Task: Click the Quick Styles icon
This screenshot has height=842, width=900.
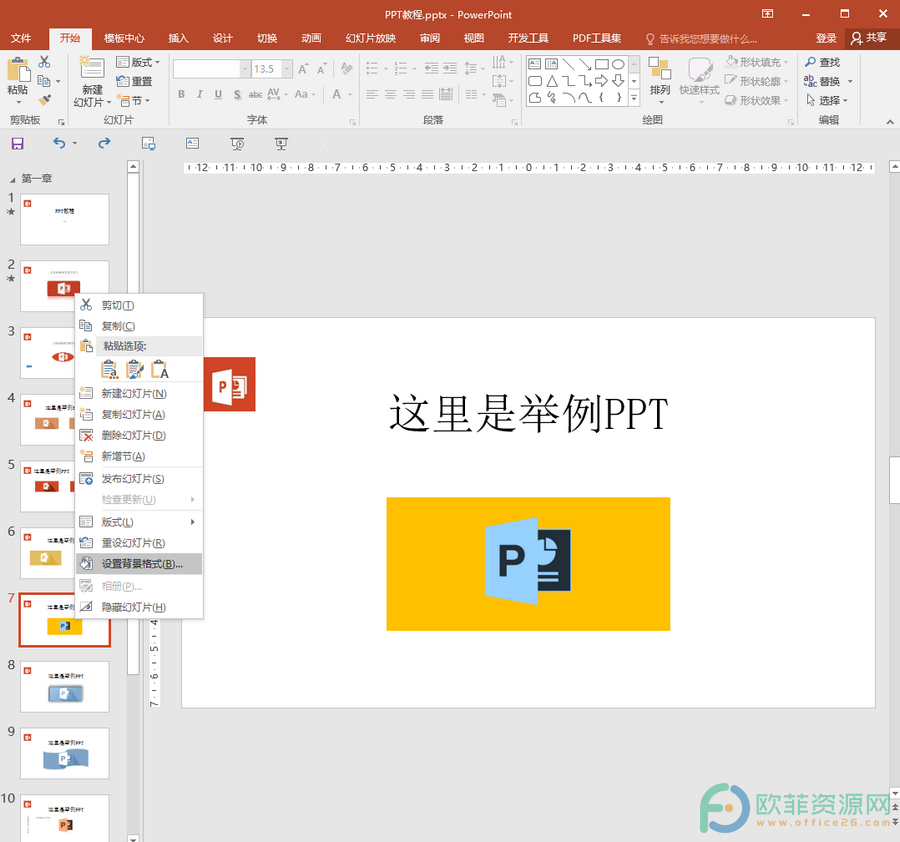Action: click(x=700, y=69)
